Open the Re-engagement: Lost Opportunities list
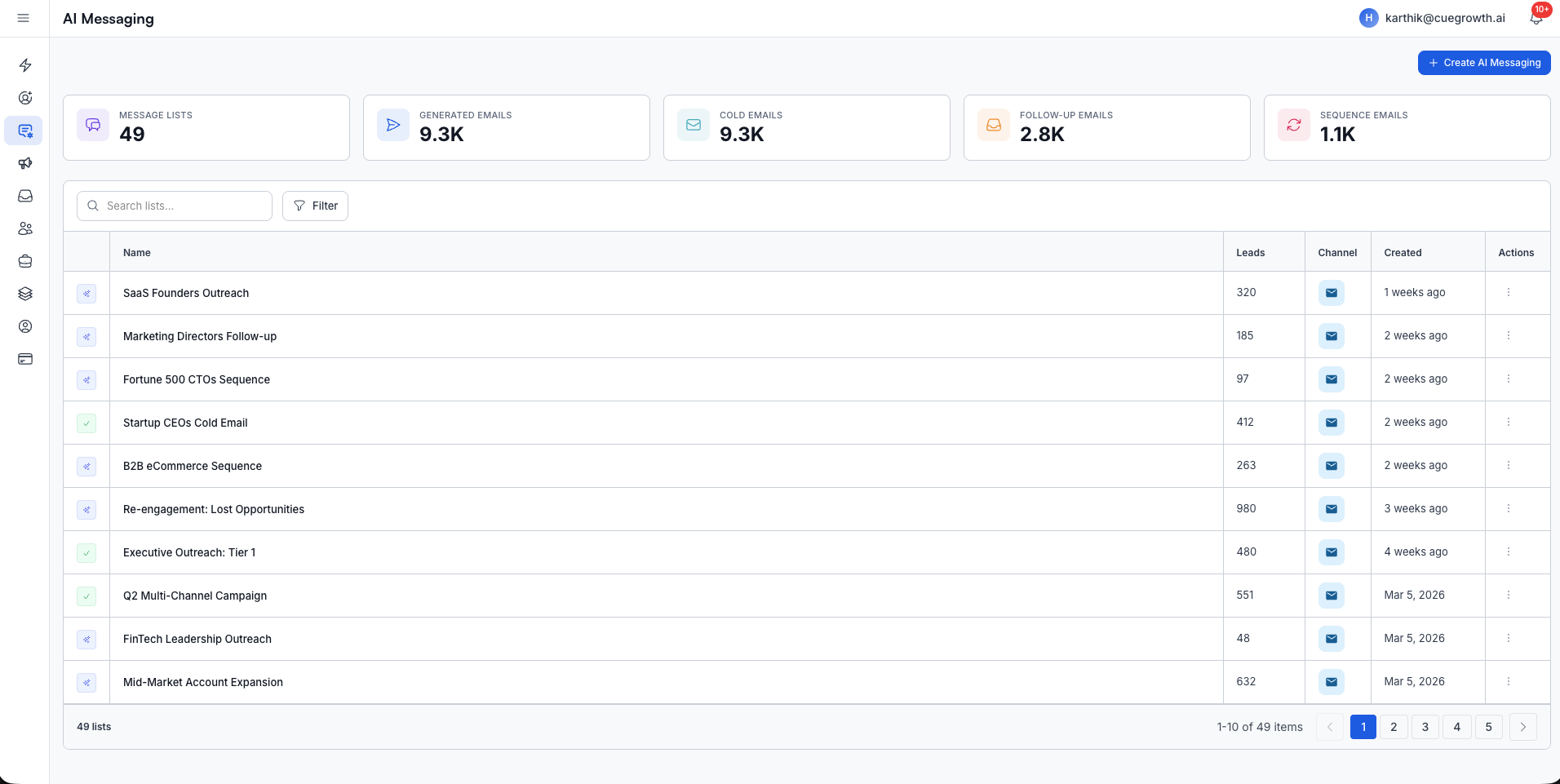 tap(214, 509)
